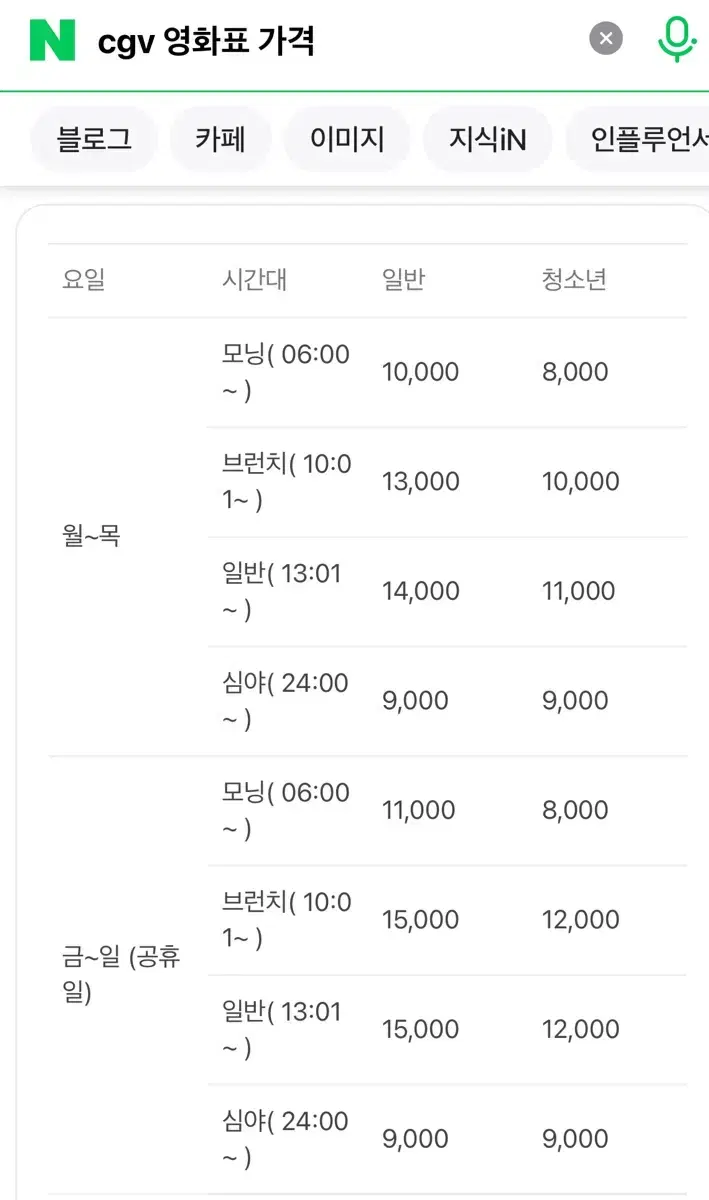709x1200 pixels.
Task: Focus the search field with cgv 영화표 가격
Action: coord(330,41)
